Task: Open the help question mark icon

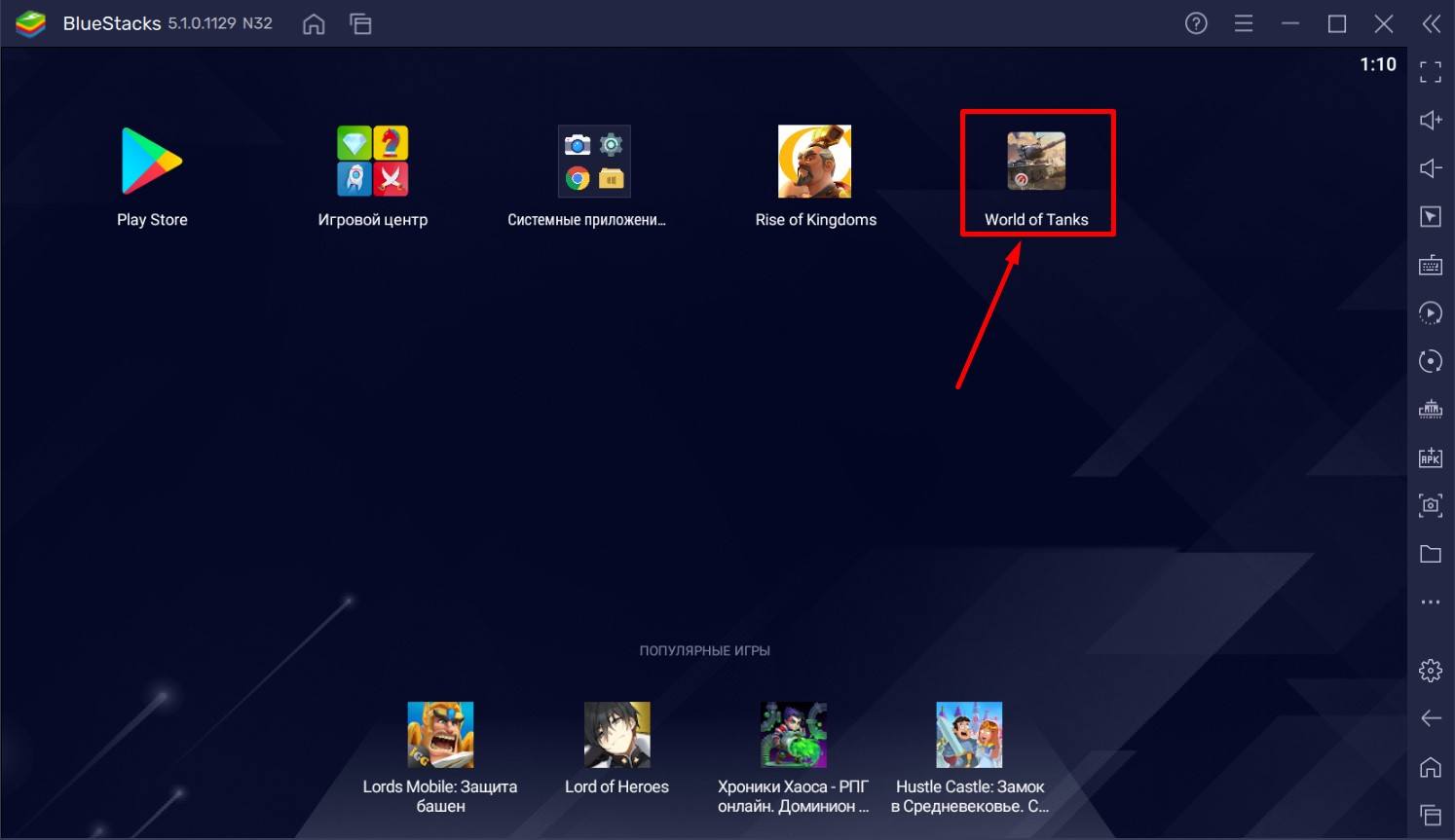Action: click(x=1196, y=24)
